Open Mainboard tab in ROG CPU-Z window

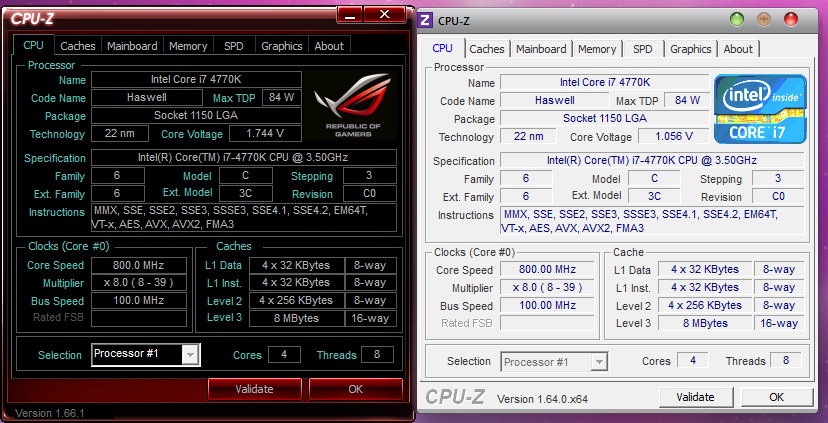pos(132,46)
